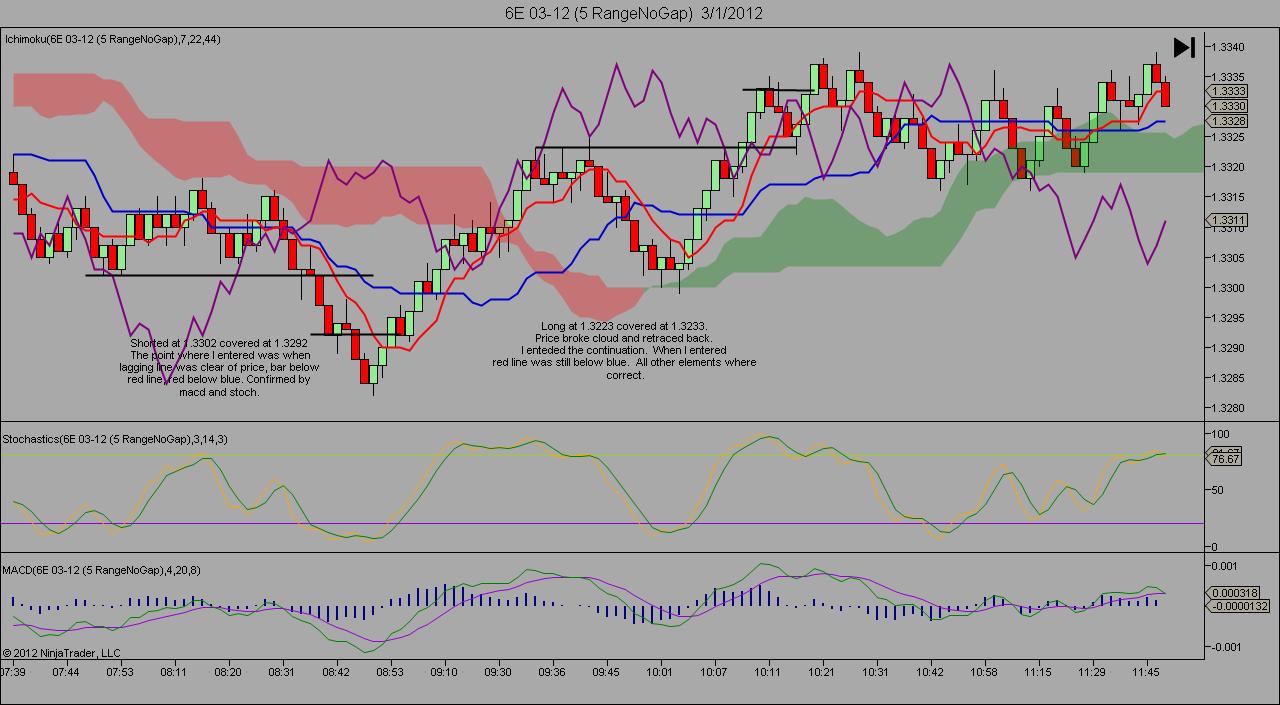The image size is (1280, 705).
Task: Click the 1.3340 price axis label
Action: pos(1229,47)
